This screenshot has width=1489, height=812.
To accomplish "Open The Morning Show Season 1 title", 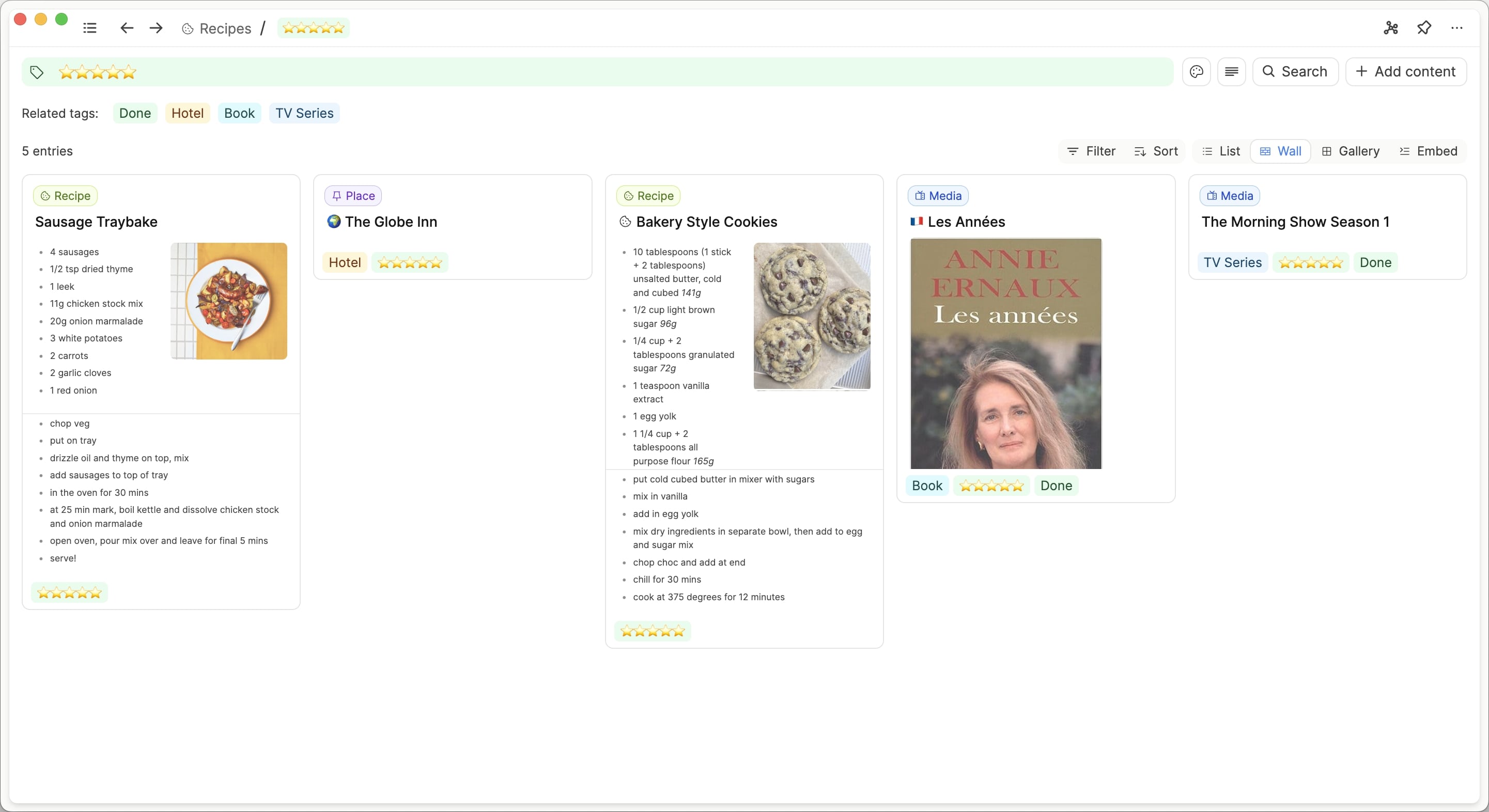I will tap(1295, 222).
